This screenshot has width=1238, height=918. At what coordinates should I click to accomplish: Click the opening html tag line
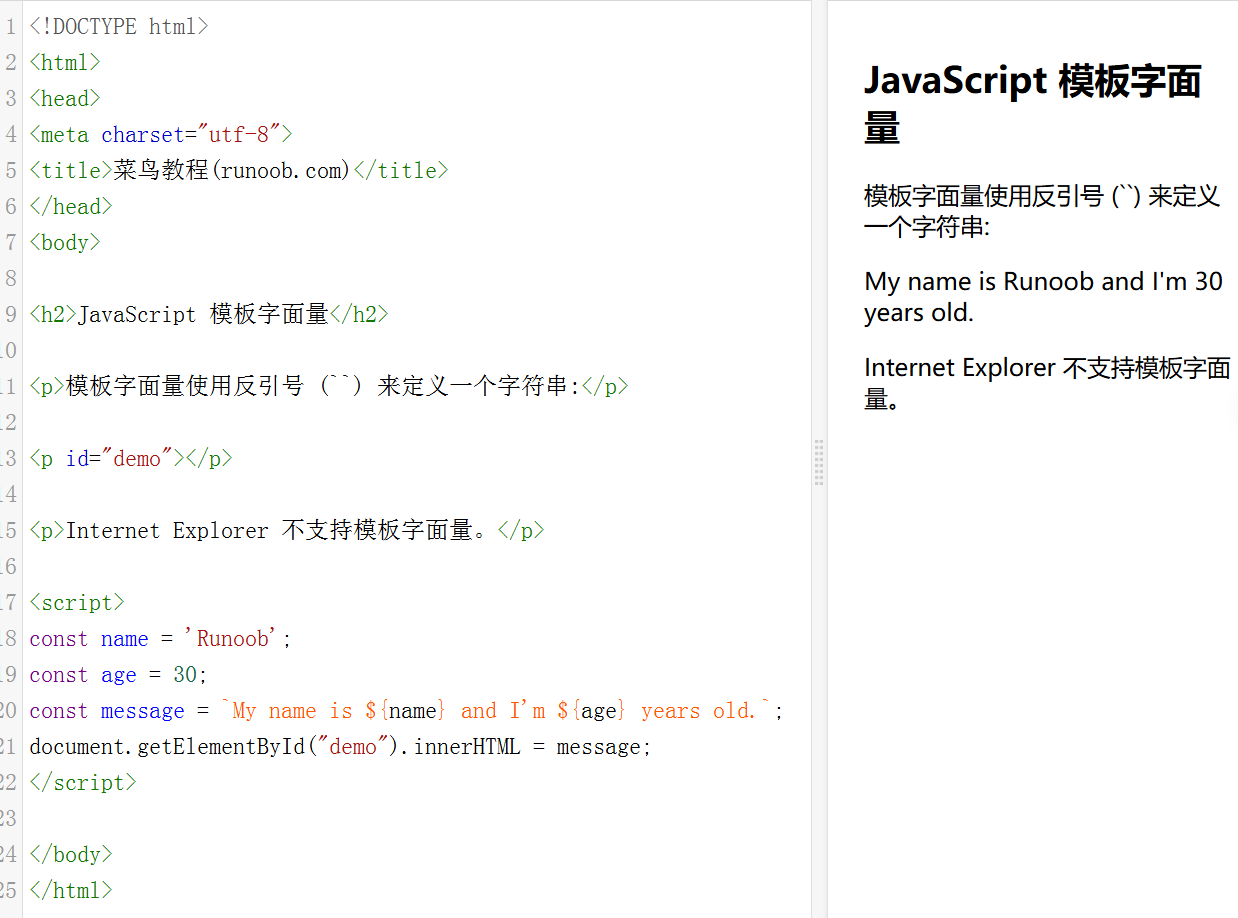65,63
